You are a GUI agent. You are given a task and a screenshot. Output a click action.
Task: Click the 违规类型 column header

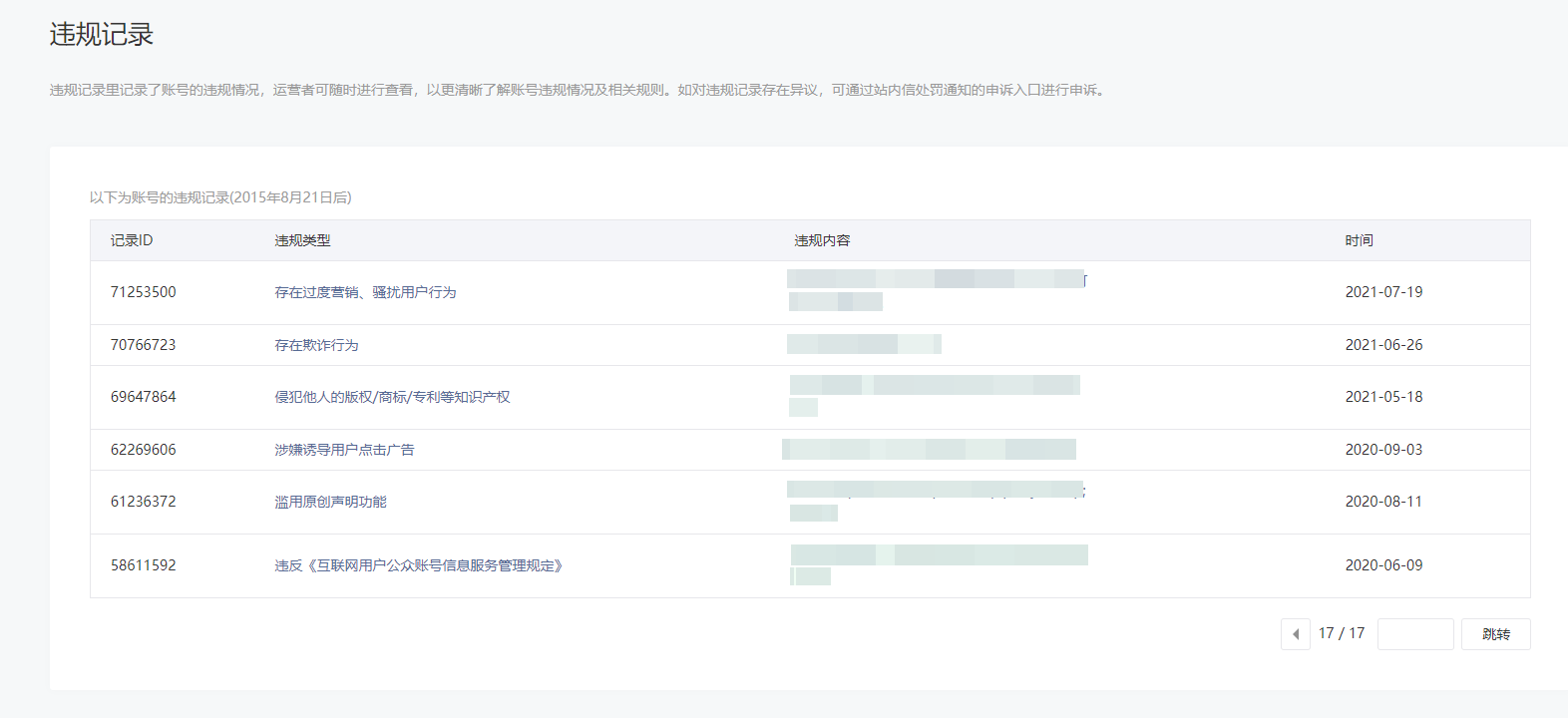pos(302,240)
